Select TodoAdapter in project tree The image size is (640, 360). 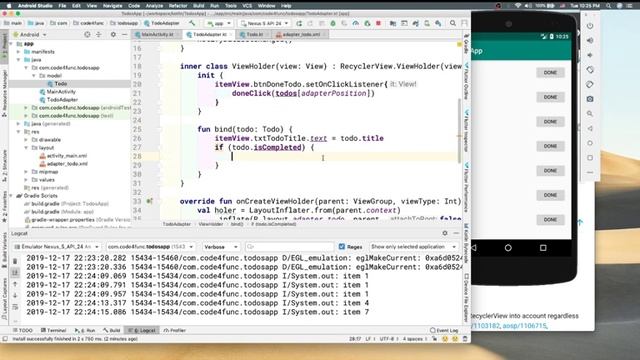62,100
